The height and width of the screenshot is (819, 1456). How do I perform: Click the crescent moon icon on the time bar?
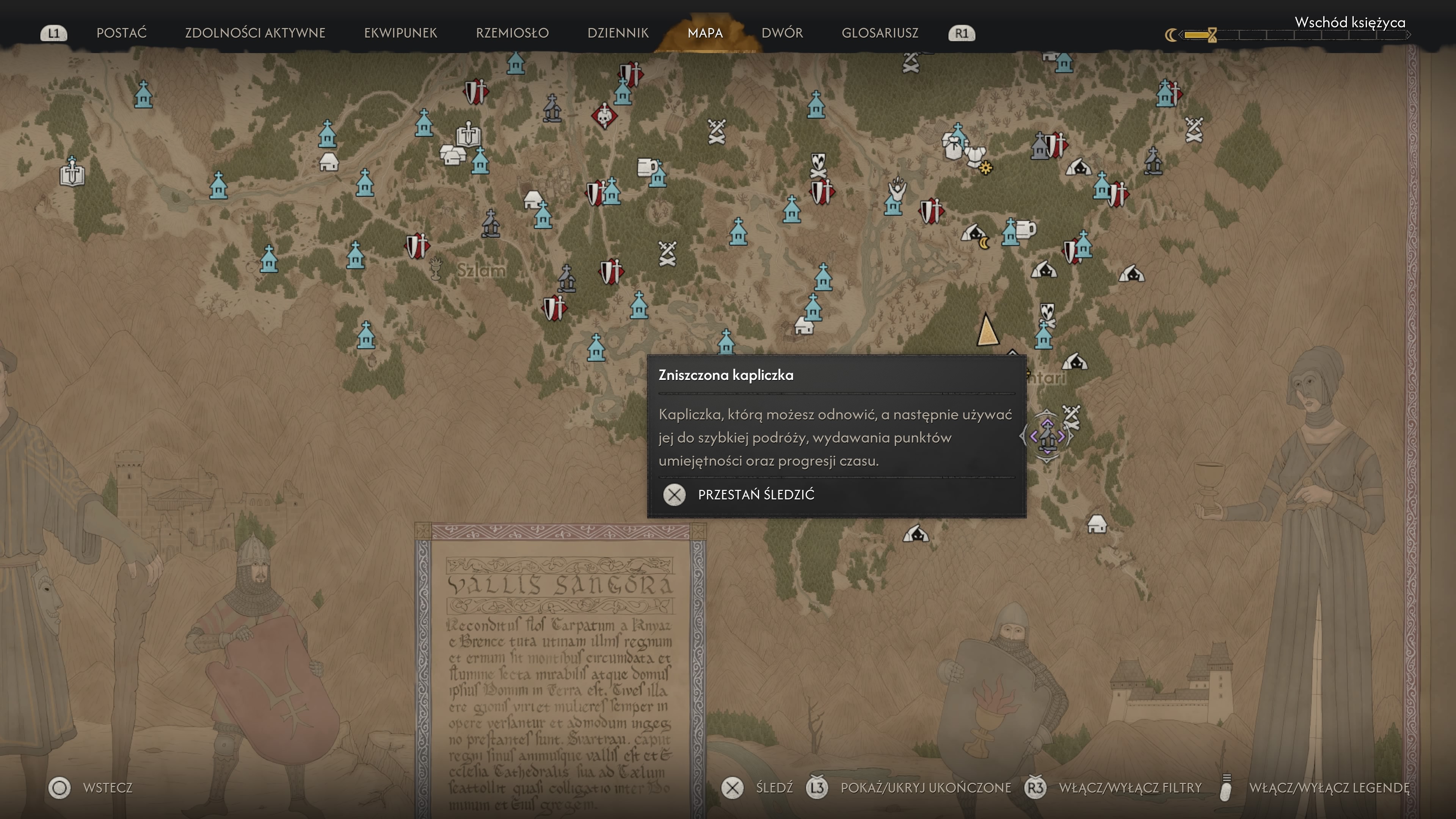point(1170,35)
